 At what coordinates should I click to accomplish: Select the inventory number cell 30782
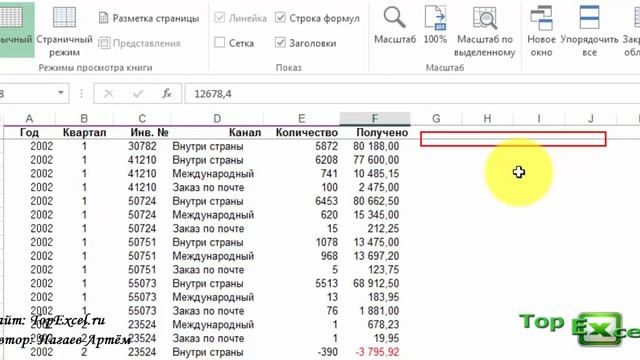(x=142, y=146)
